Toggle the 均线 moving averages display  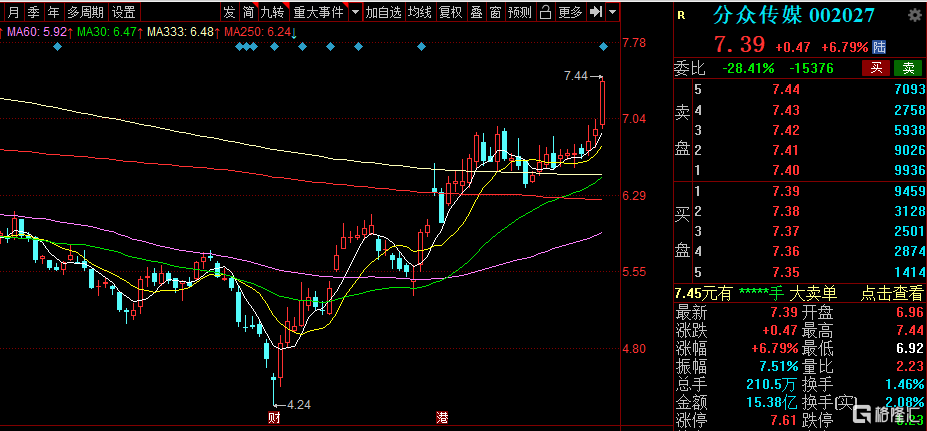pyautogui.click(x=420, y=12)
